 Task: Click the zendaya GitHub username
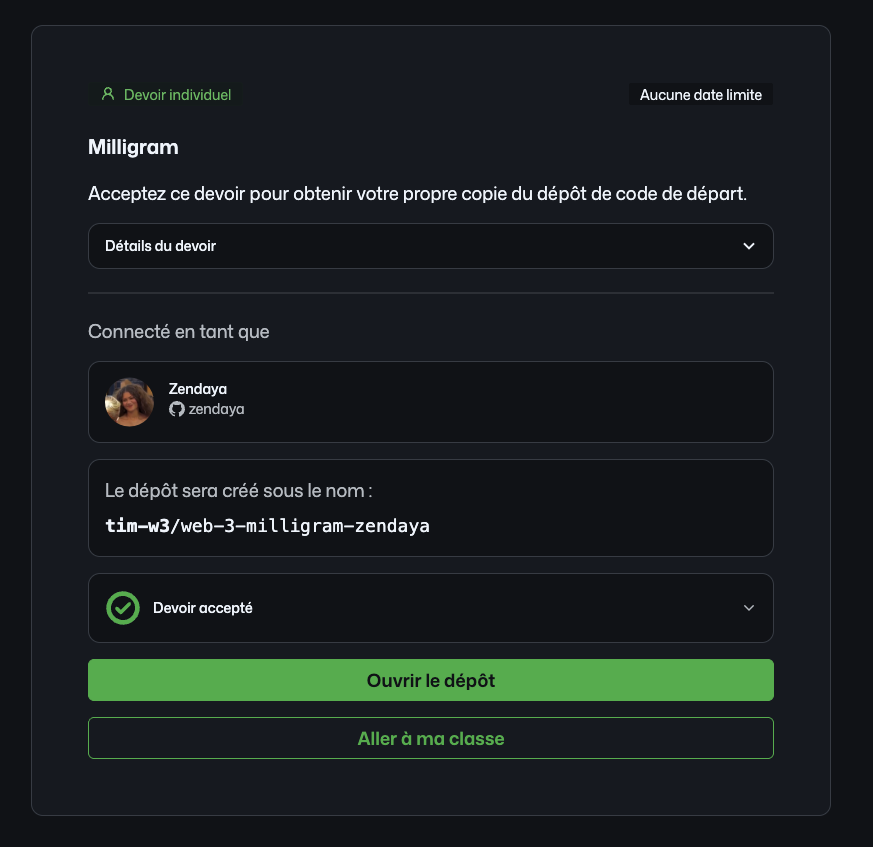[x=216, y=409]
